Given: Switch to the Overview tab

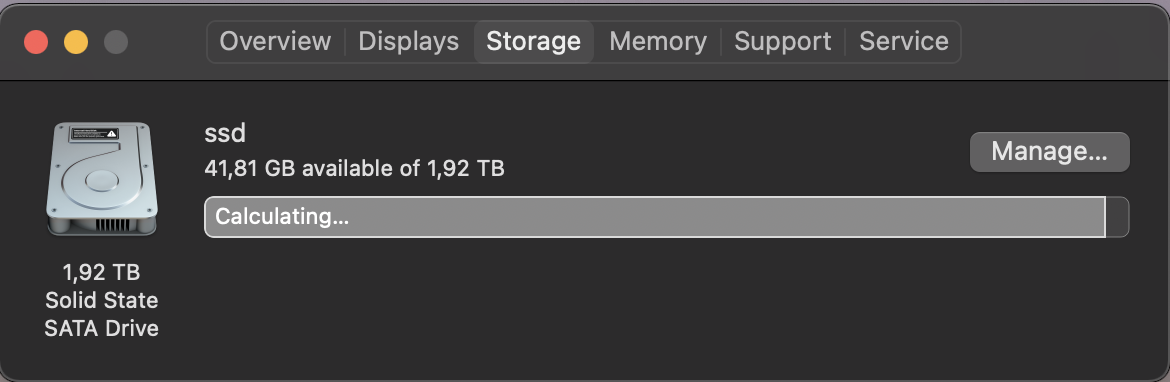Looking at the screenshot, I should [275, 41].
